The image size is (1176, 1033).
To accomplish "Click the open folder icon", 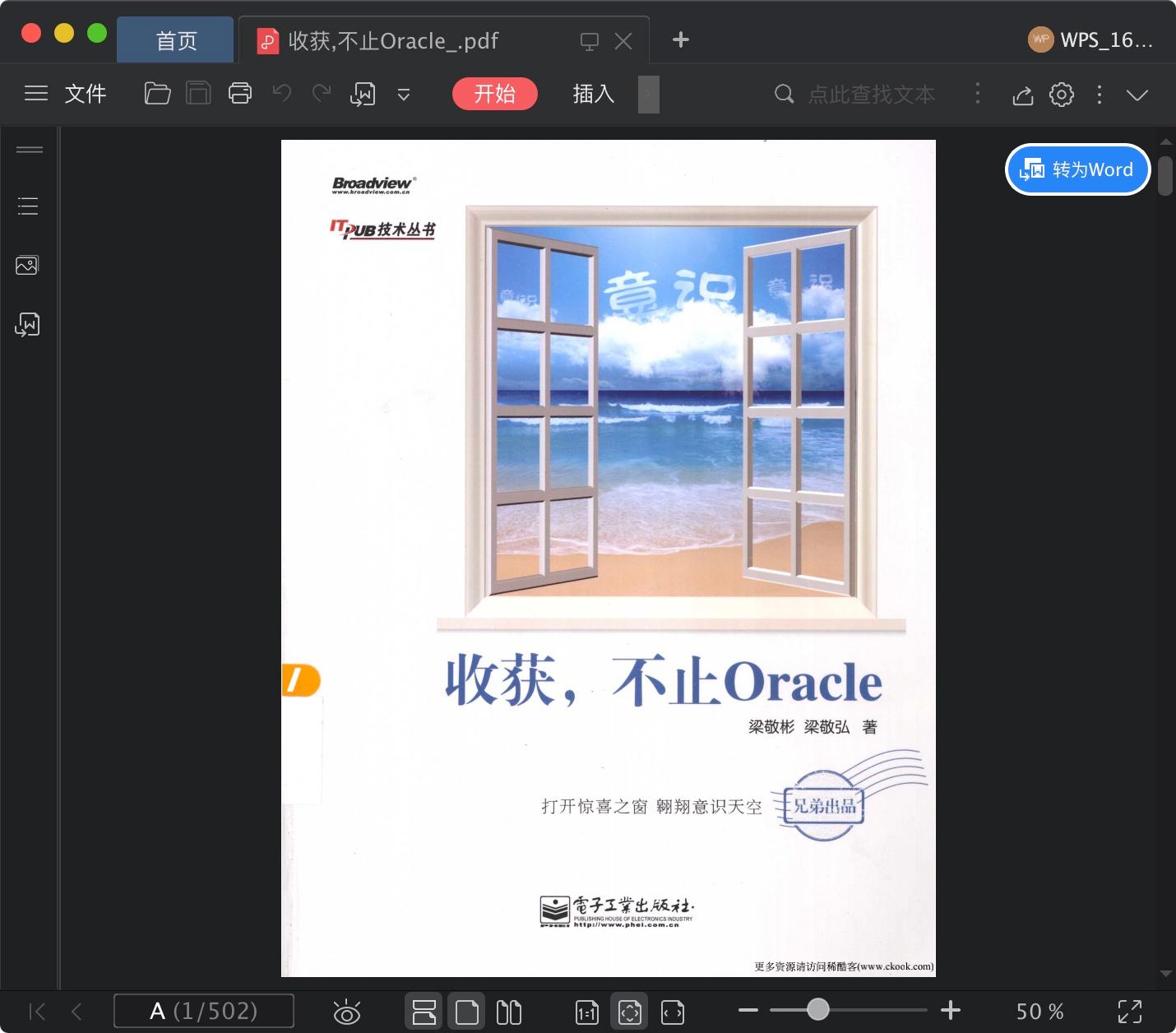I will coord(157,94).
